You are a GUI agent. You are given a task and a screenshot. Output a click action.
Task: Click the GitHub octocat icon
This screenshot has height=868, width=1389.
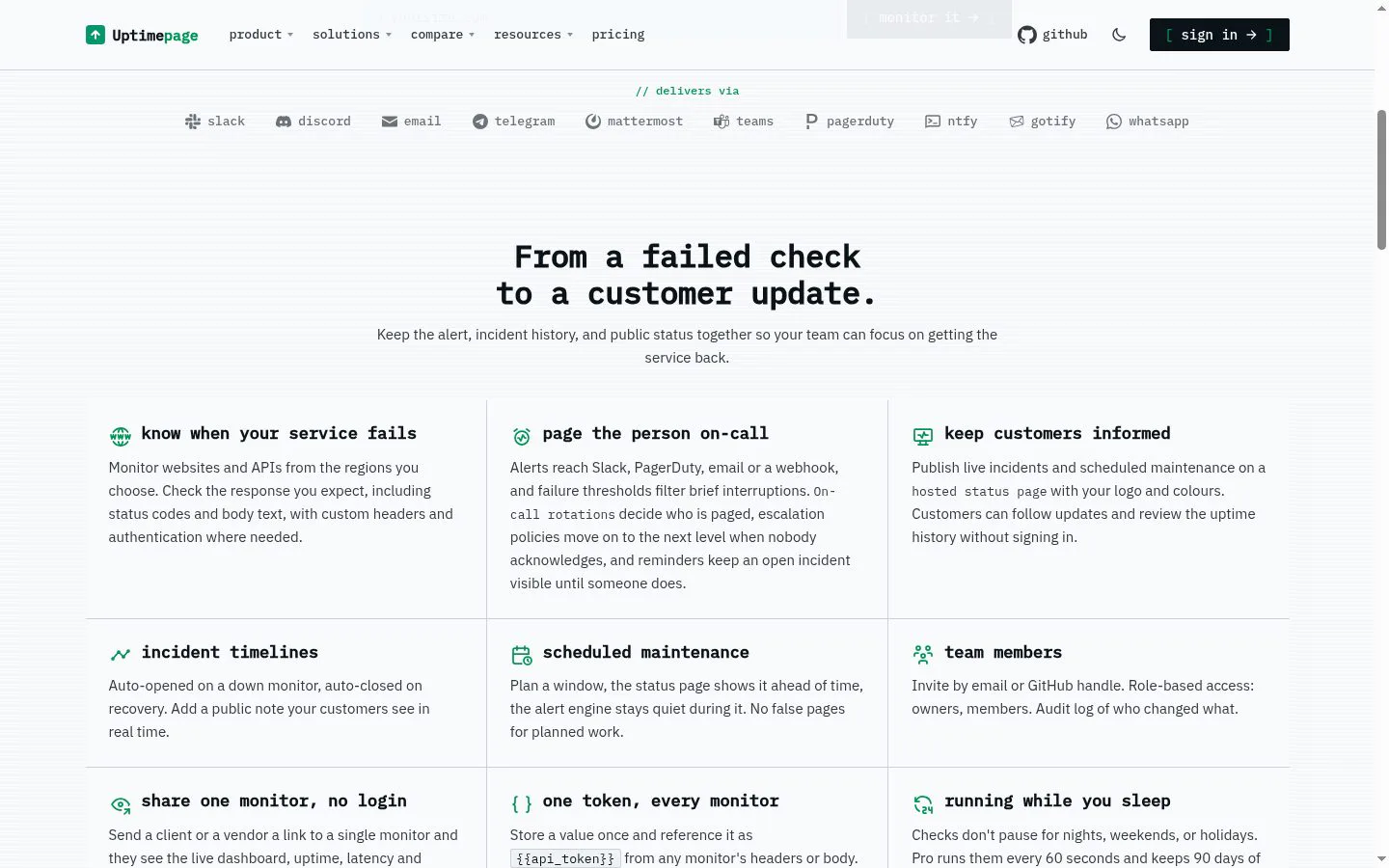click(x=1027, y=35)
